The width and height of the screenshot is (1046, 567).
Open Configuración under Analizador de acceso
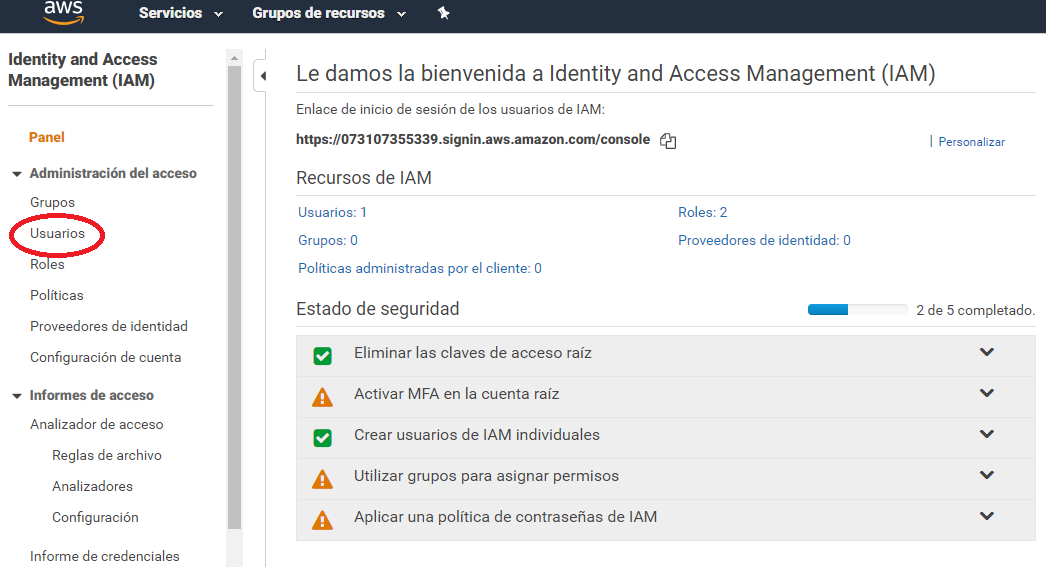pyautogui.click(x=95, y=518)
